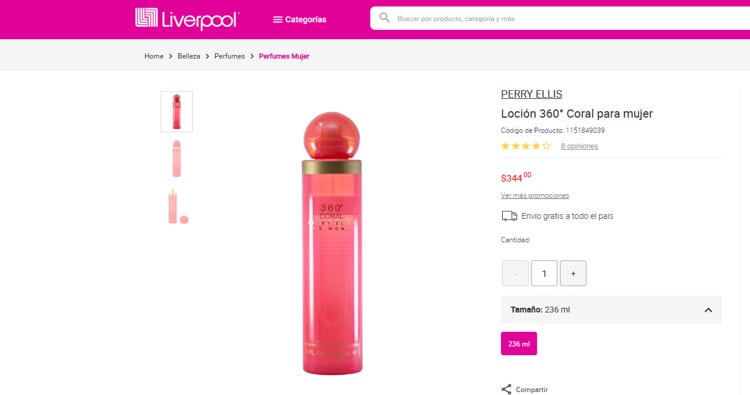Screen dimensions: 750x395
Task: Select the third thumbnail with cap
Action: point(177,207)
